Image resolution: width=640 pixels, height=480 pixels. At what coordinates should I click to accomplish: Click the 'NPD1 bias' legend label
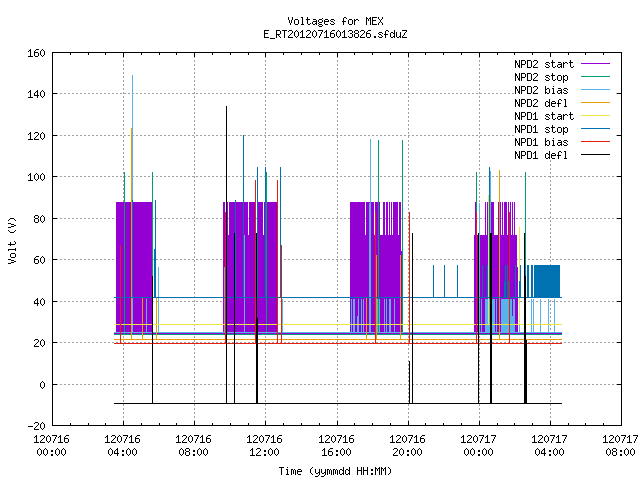coord(541,142)
